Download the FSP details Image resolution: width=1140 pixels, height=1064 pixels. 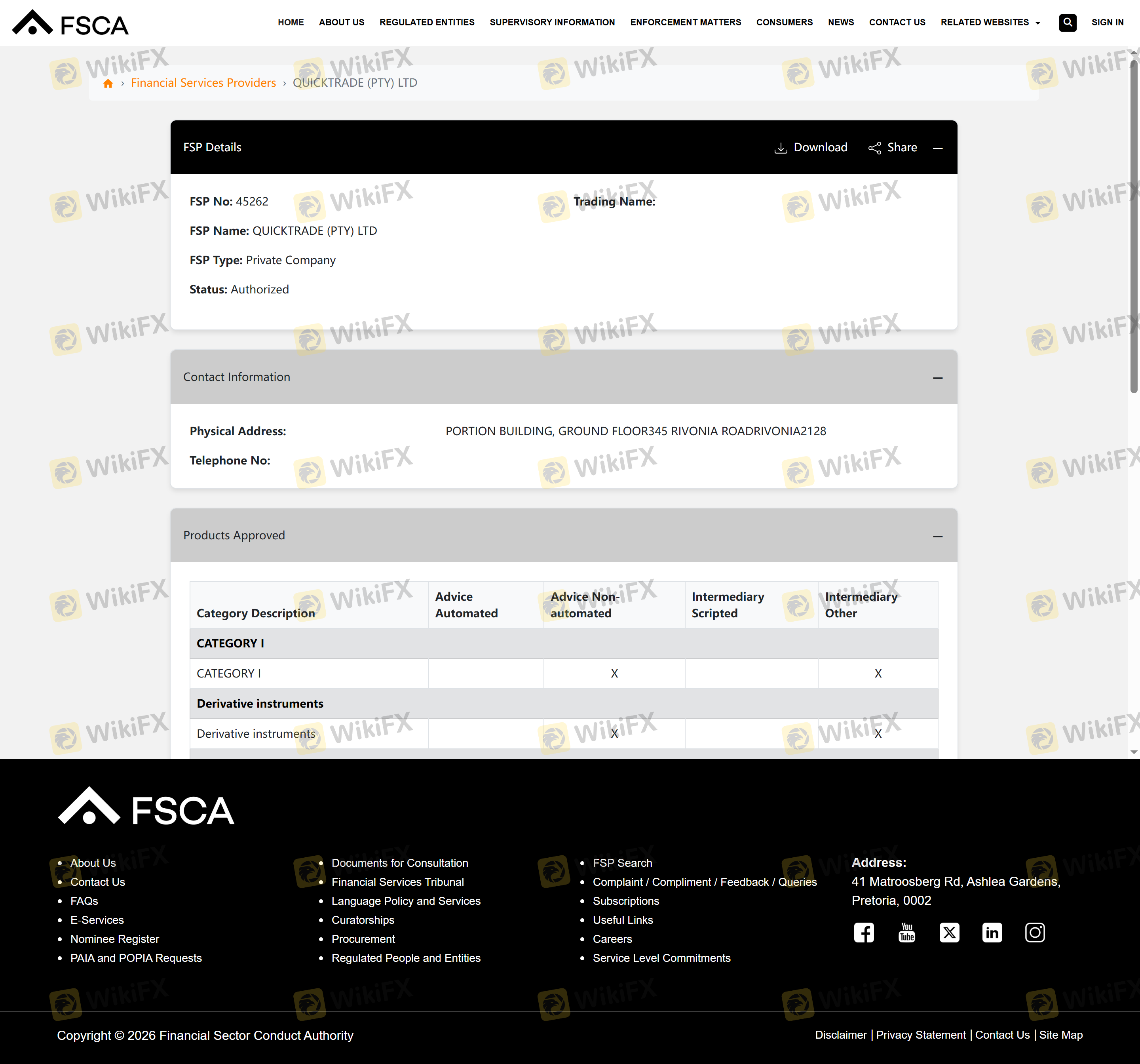[810, 147]
